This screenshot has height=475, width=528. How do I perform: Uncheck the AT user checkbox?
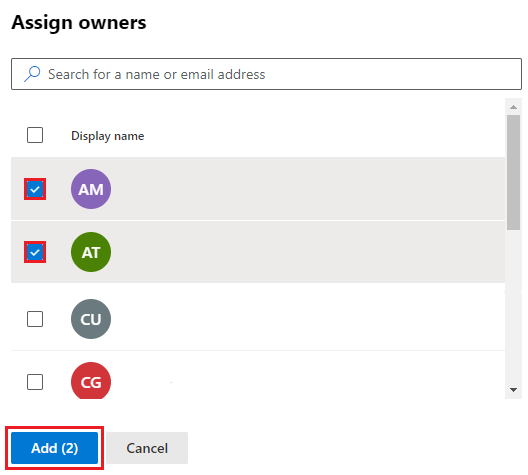(x=35, y=252)
